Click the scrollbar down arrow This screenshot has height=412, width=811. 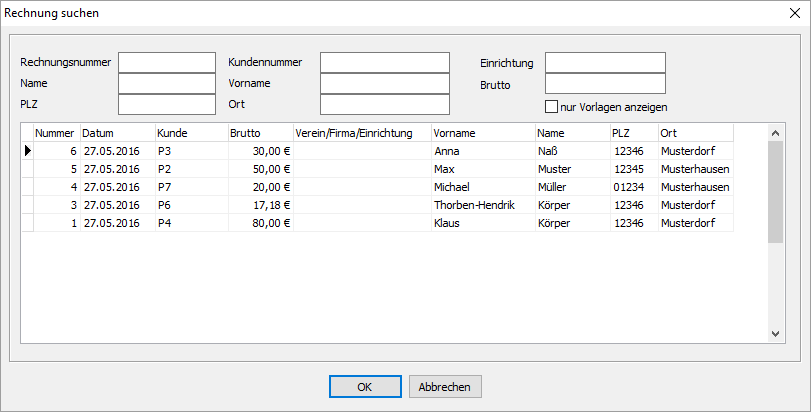(775, 333)
